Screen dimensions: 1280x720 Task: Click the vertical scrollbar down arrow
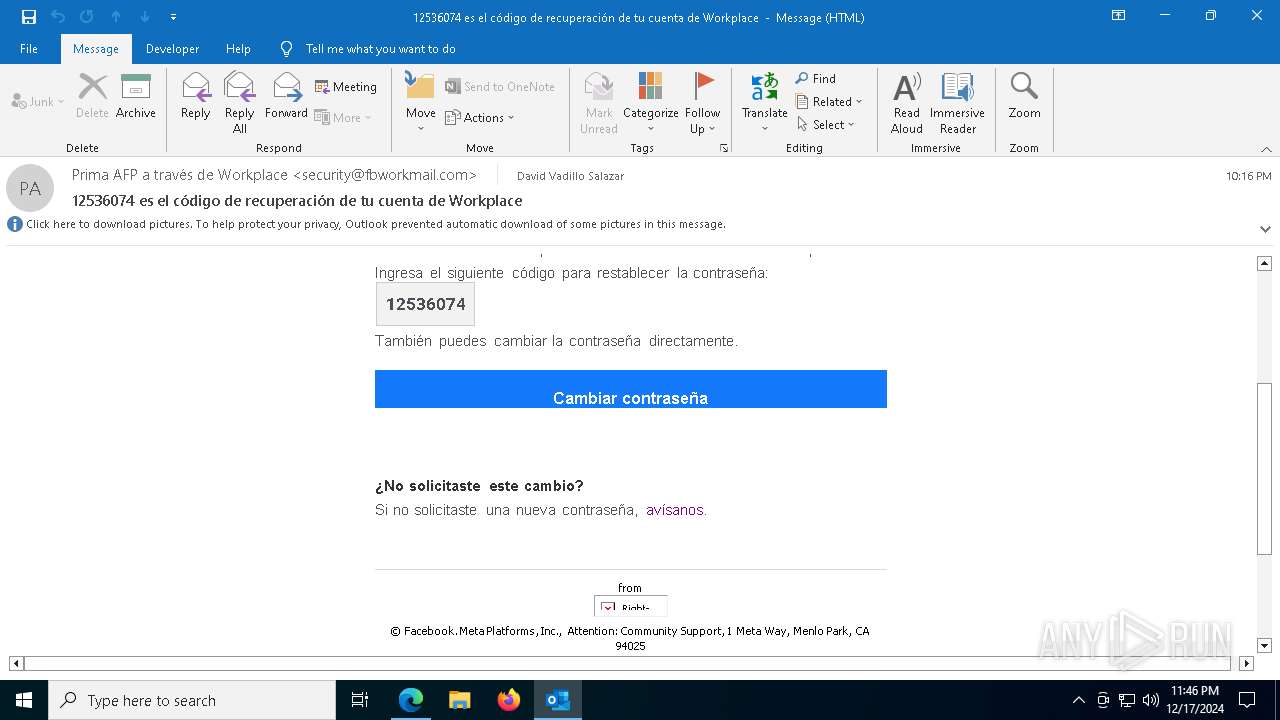coord(1264,646)
